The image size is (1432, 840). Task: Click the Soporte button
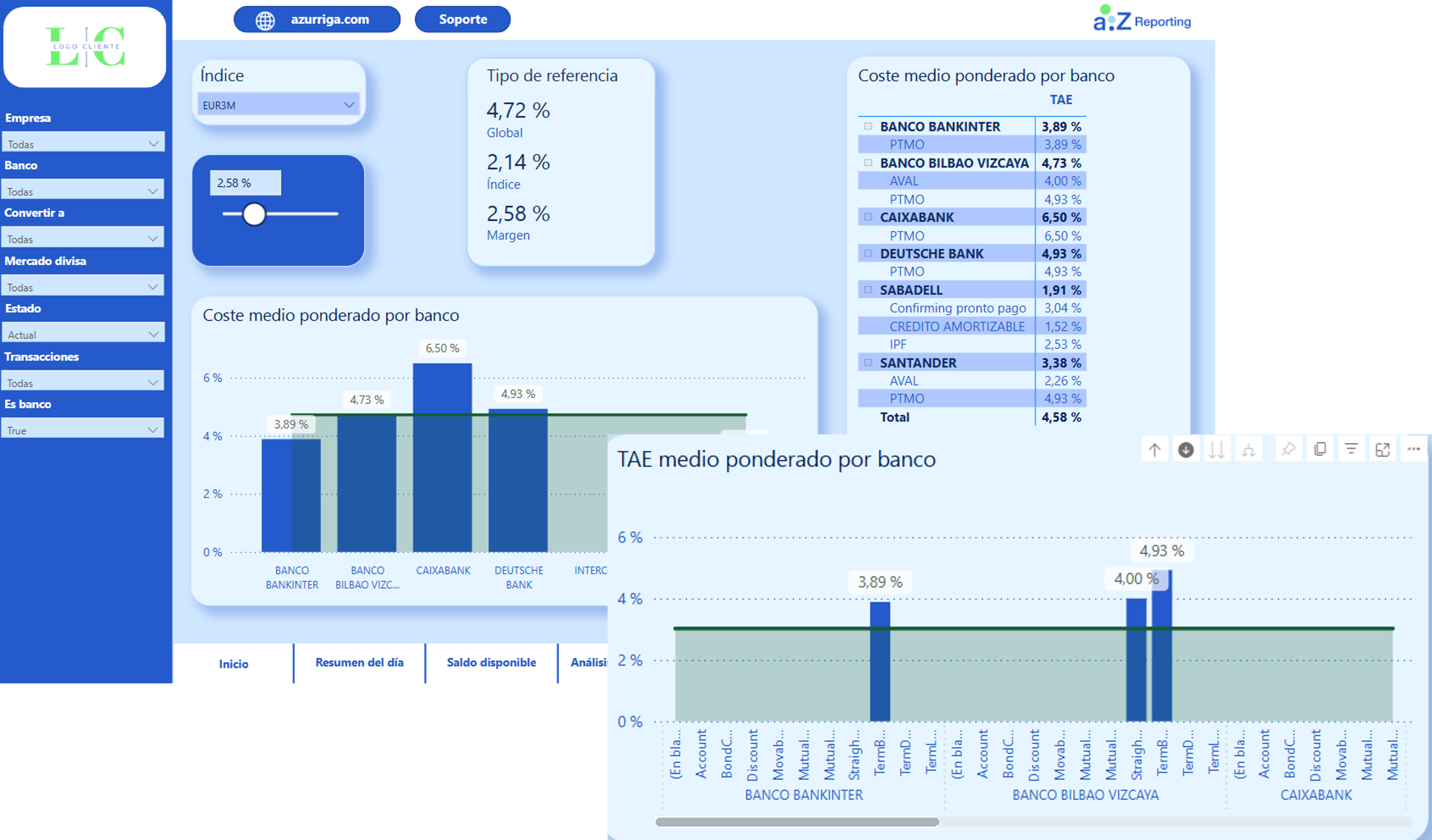462,20
